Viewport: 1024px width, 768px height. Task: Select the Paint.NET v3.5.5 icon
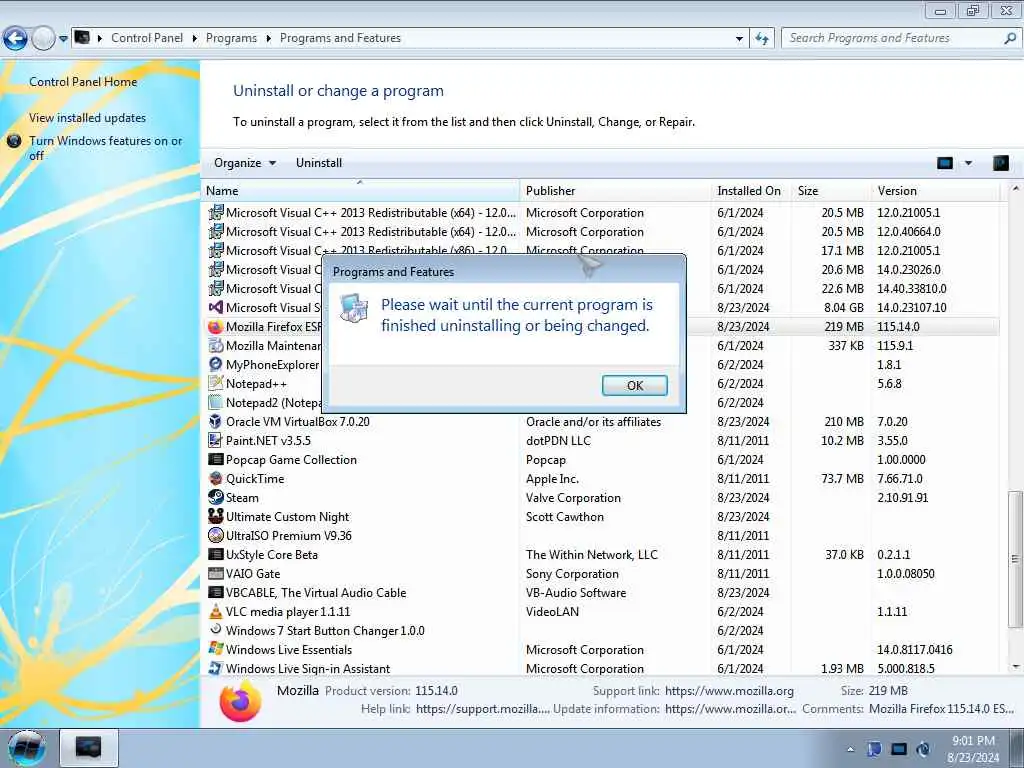click(216, 440)
